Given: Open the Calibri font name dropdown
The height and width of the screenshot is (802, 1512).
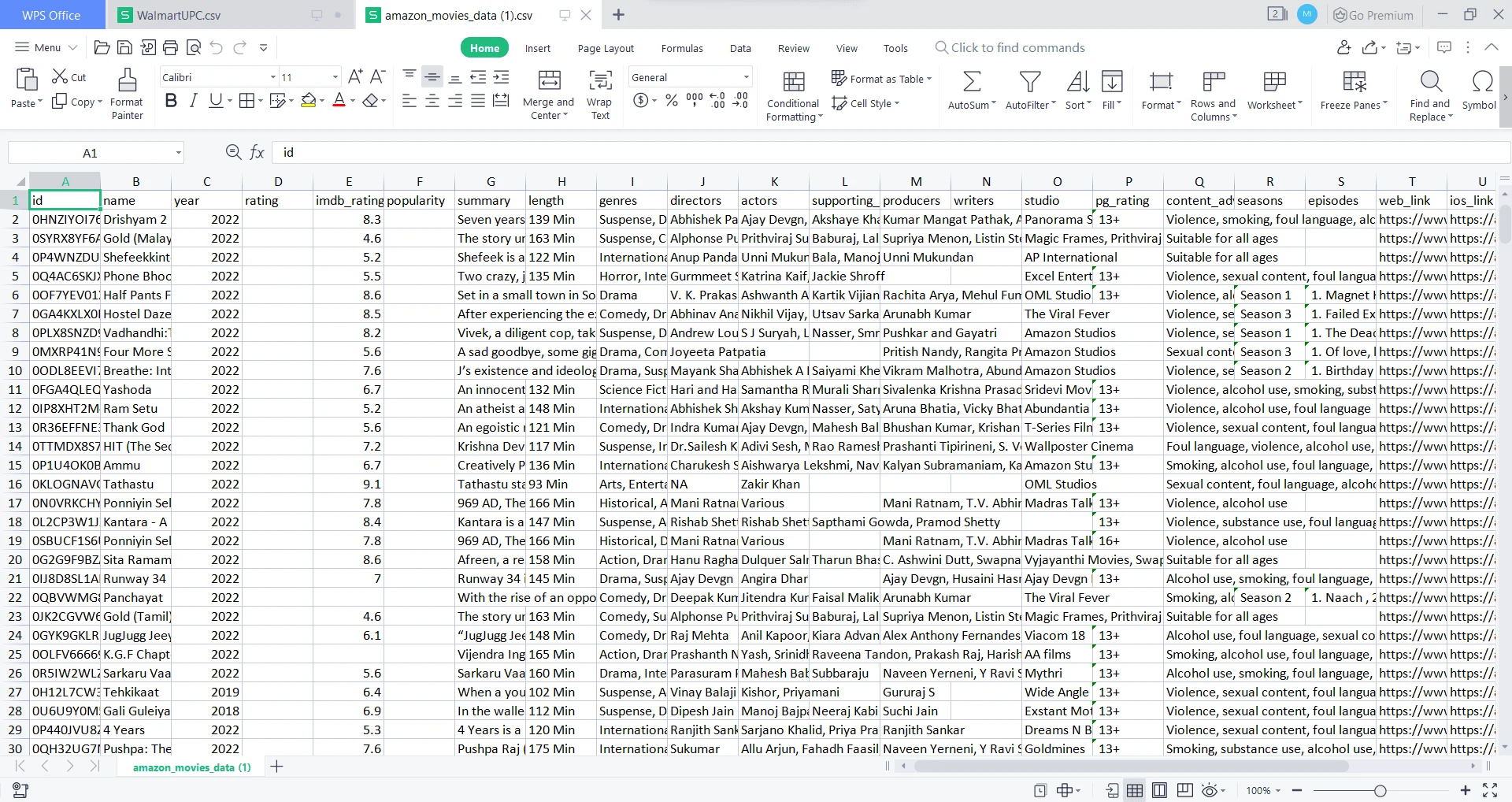Looking at the screenshot, I should click(x=273, y=77).
